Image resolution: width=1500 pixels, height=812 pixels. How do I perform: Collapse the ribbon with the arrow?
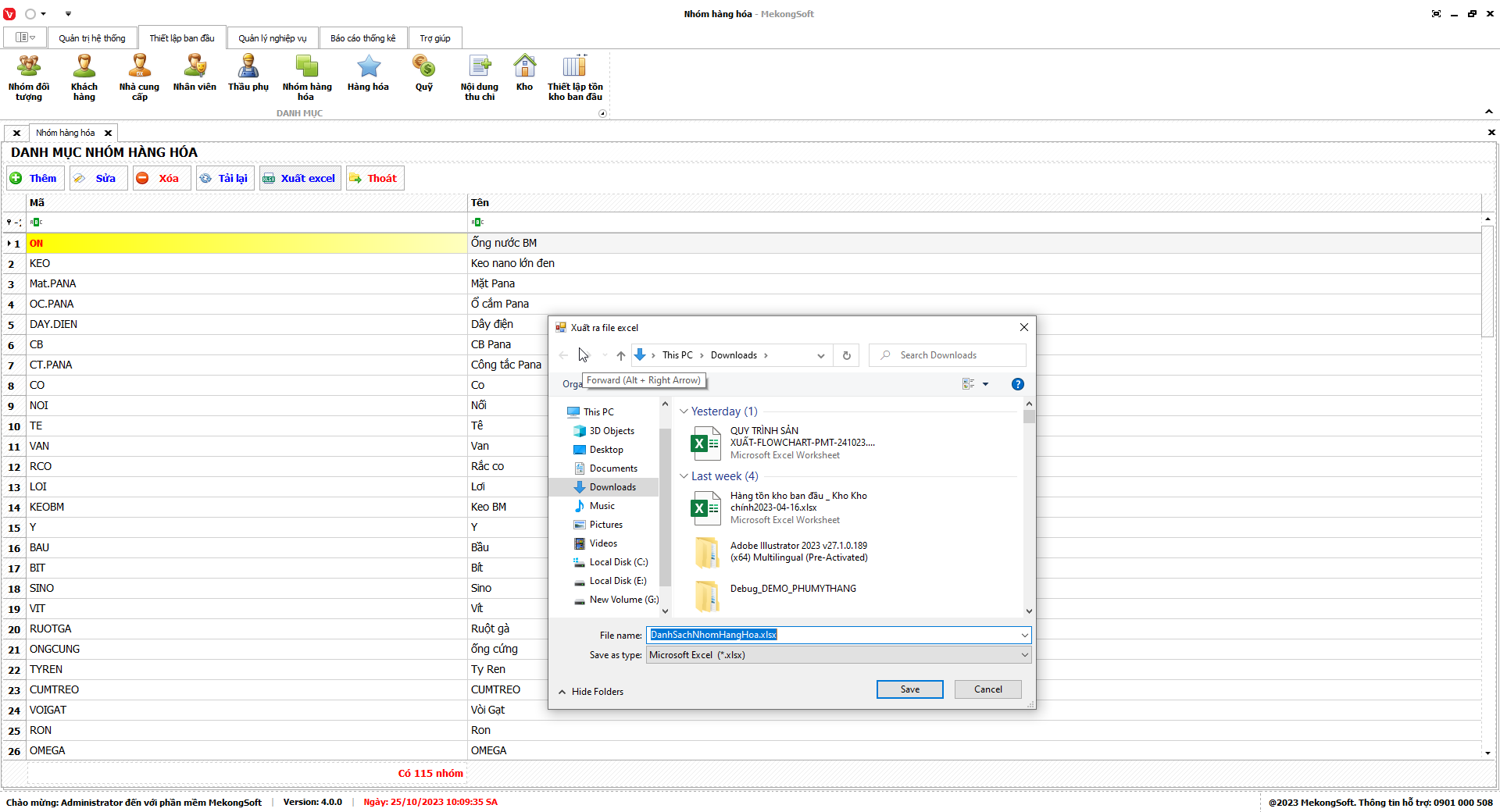click(1489, 112)
